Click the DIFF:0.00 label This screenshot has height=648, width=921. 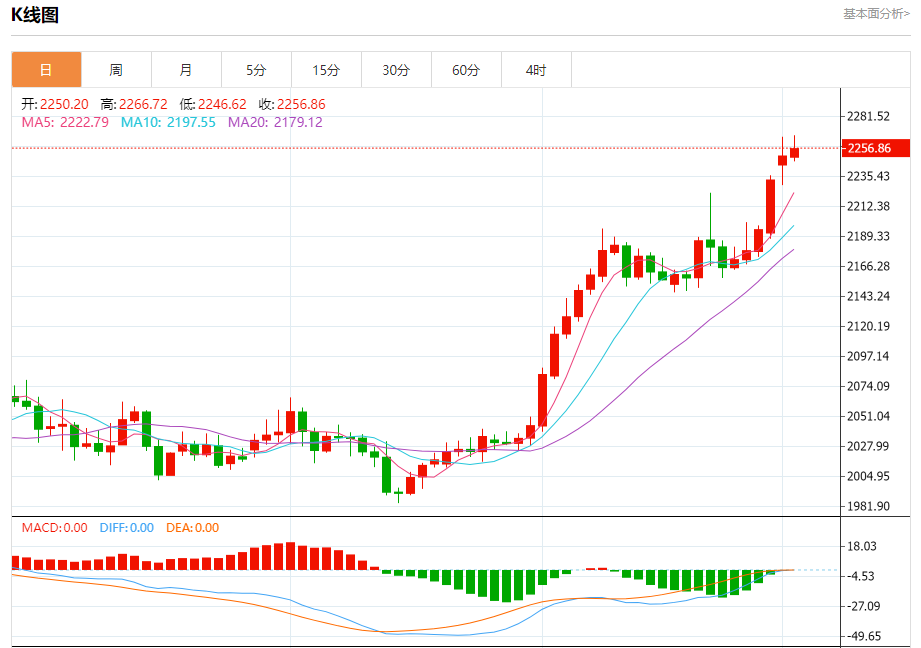pyautogui.click(x=127, y=528)
